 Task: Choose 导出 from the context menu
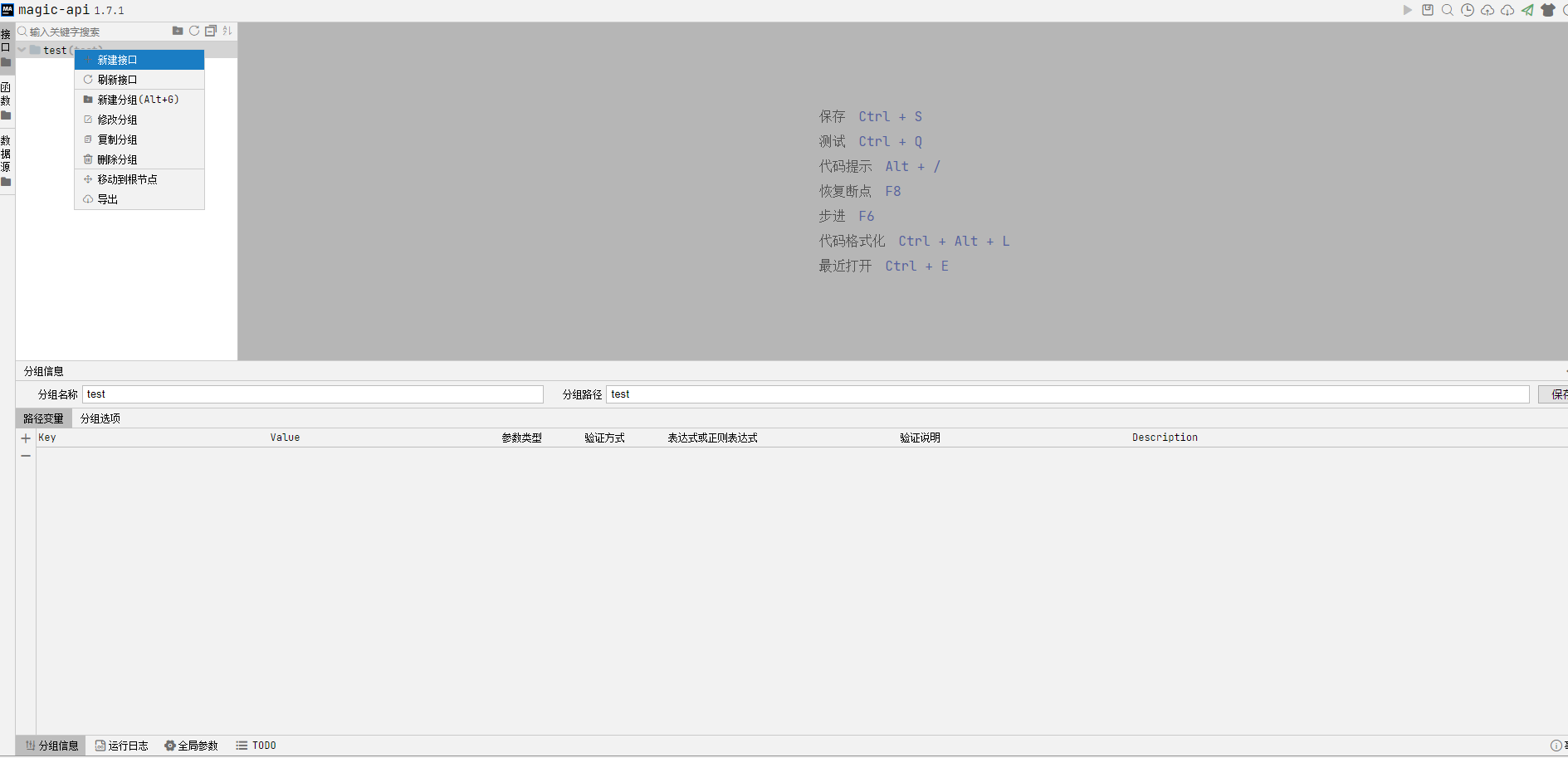click(x=139, y=199)
